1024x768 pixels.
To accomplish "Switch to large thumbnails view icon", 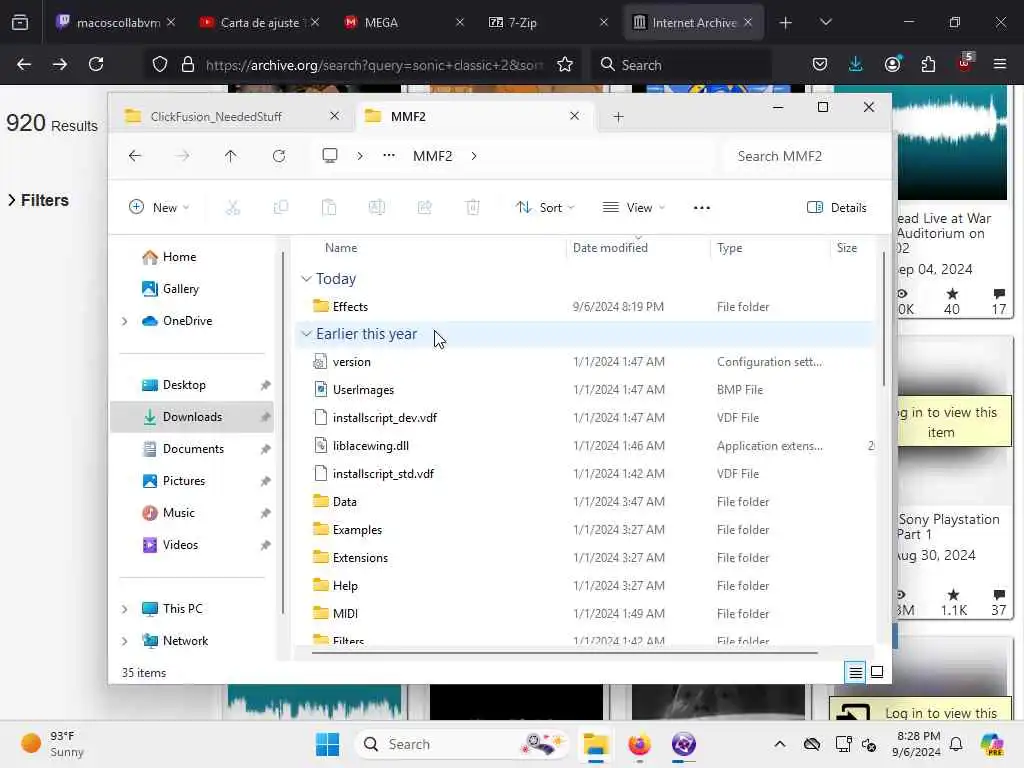I will click(x=877, y=672).
